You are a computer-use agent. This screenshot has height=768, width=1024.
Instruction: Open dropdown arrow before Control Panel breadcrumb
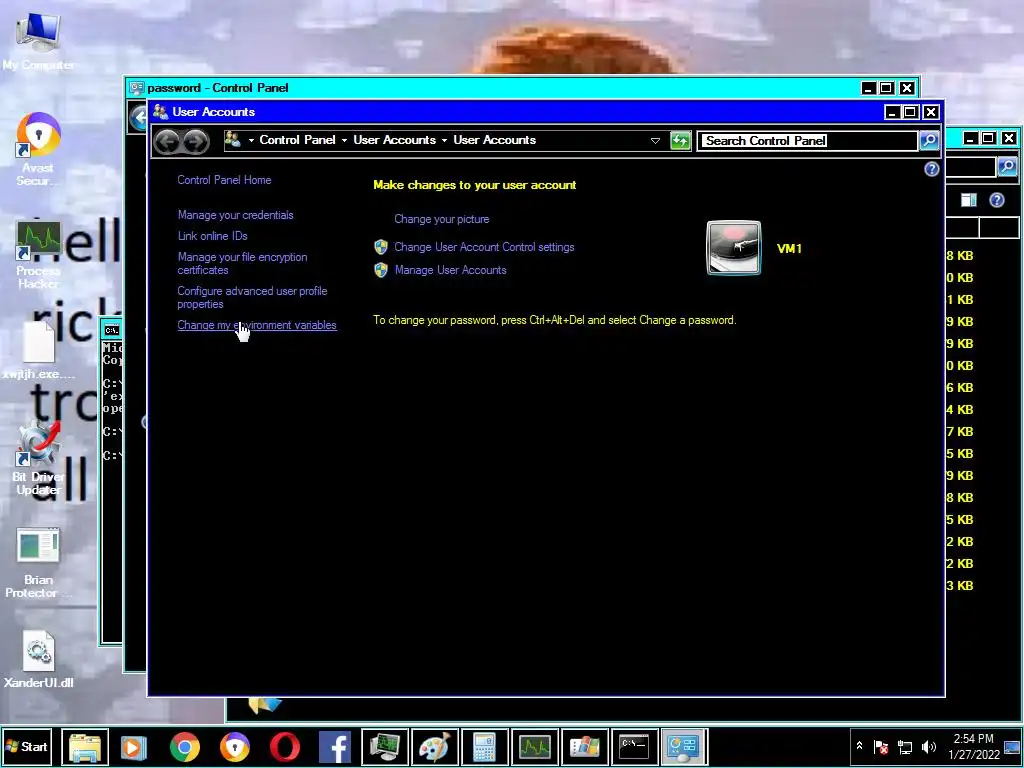coord(251,140)
